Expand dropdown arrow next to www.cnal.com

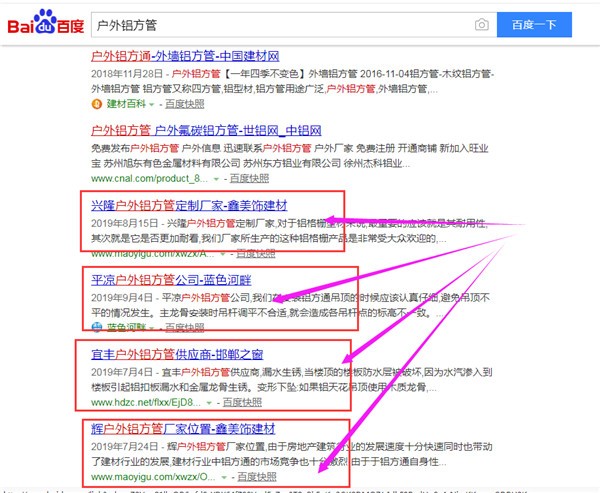pyautogui.click(x=216, y=179)
